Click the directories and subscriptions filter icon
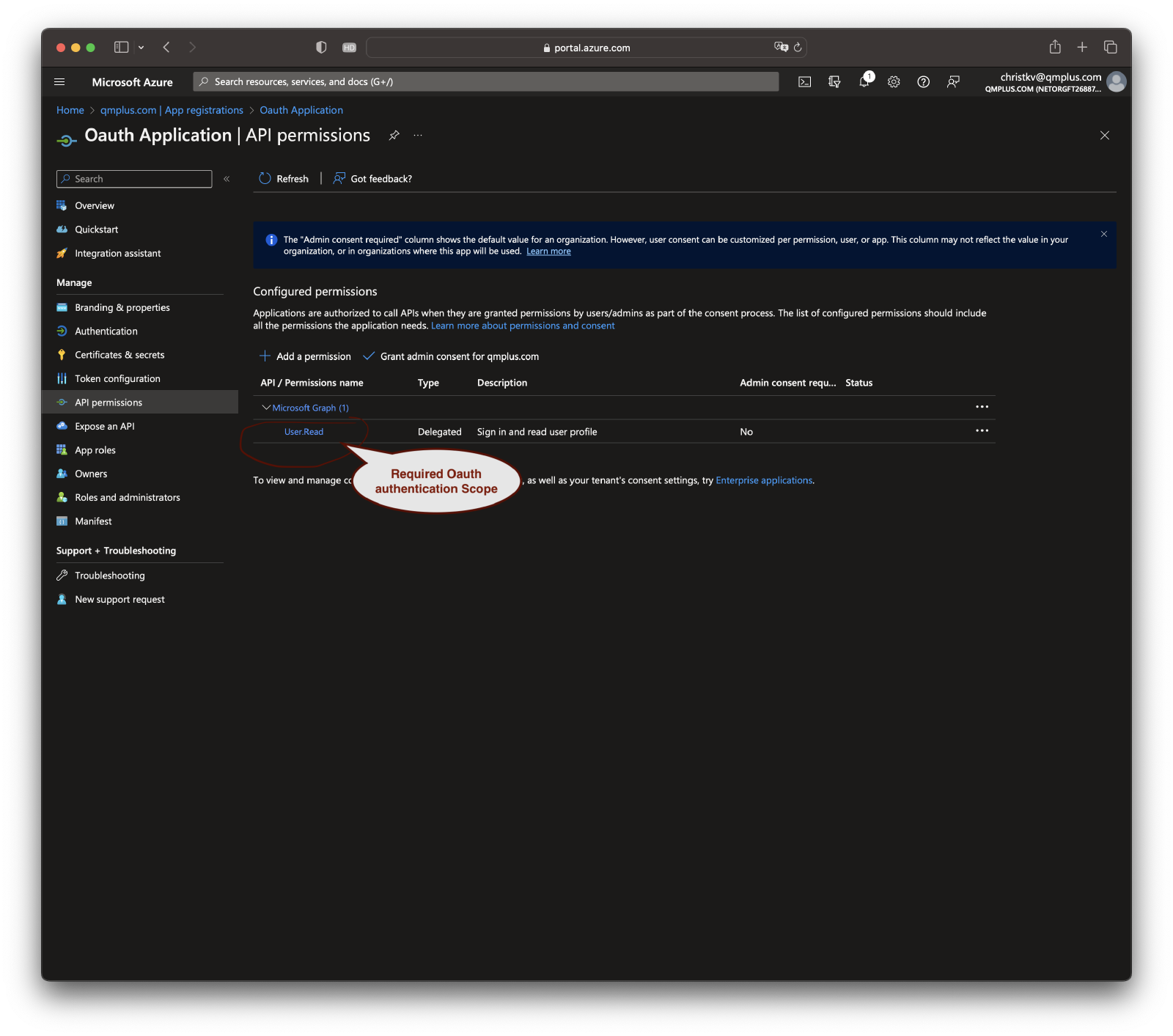The image size is (1173, 1036). (x=834, y=82)
